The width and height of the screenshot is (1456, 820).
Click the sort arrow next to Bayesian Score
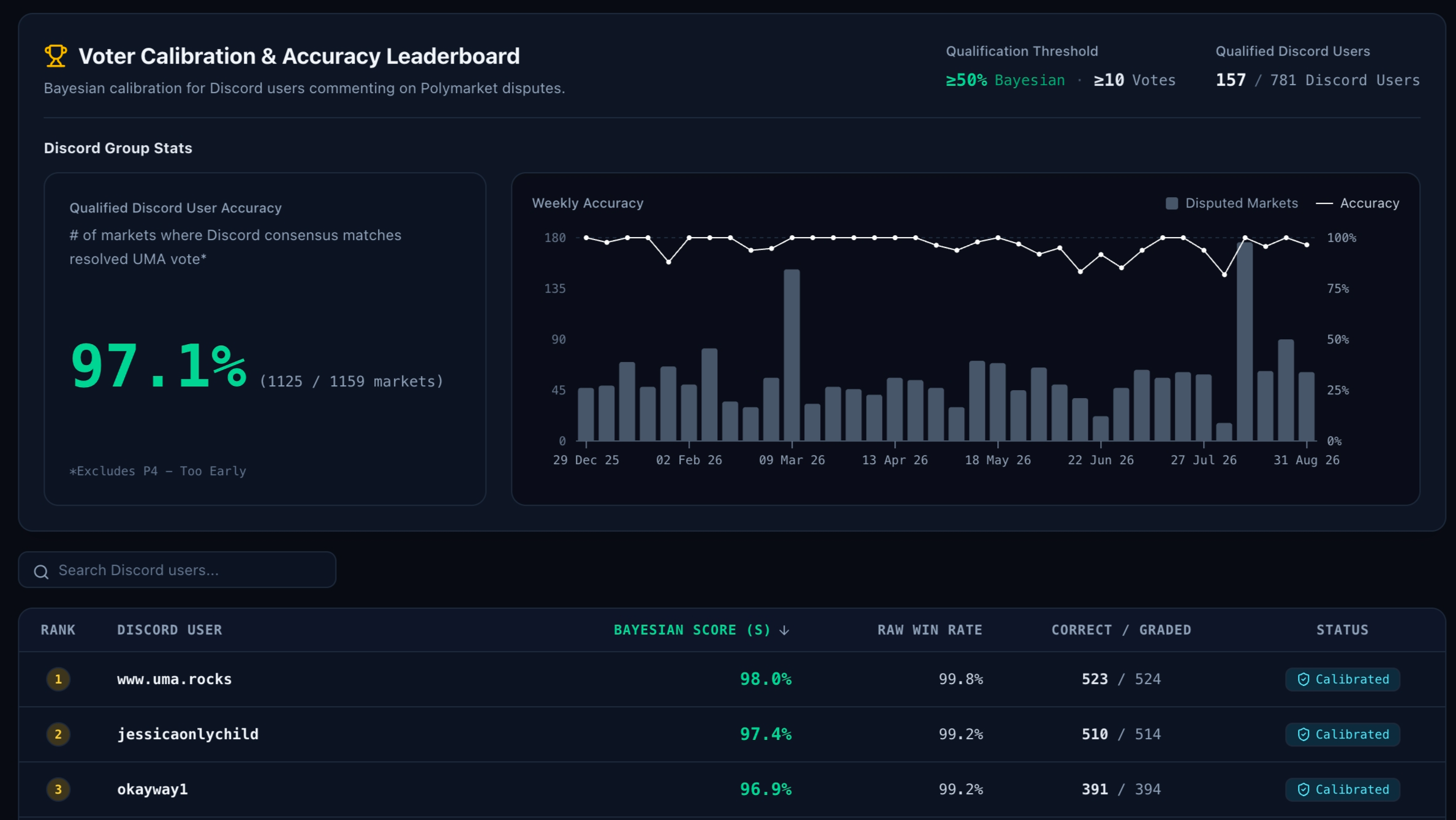click(x=785, y=630)
